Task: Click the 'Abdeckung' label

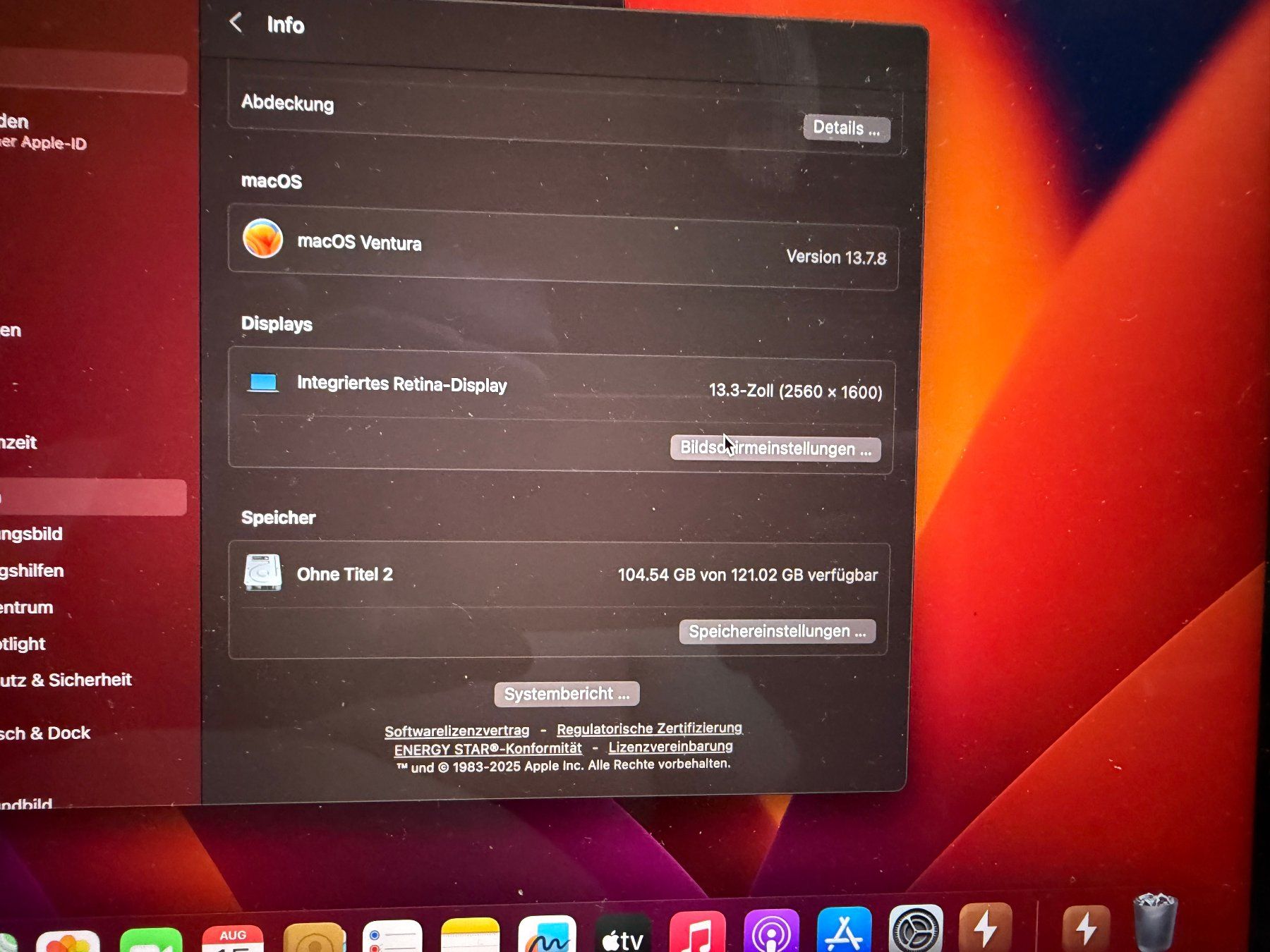Action: pyautogui.click(x=288, y=103)
